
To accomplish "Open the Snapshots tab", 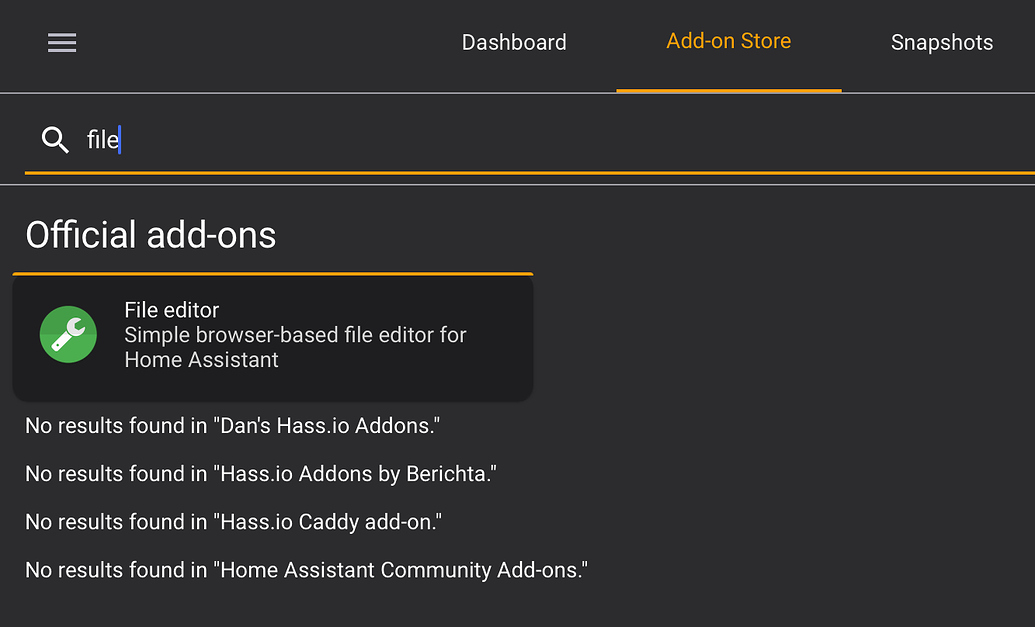I will 941,42.
